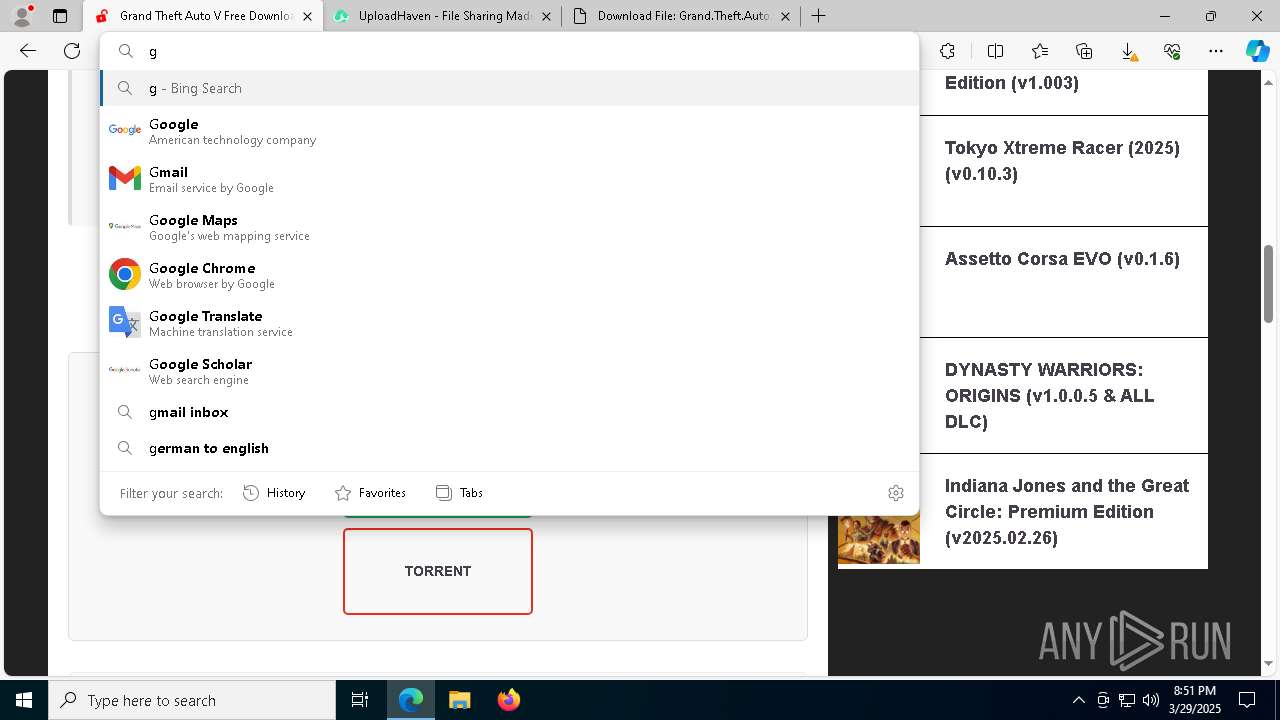Open search filter settings gear
The width and height of the screenshot is (1280, 720).
coord(896,493)
